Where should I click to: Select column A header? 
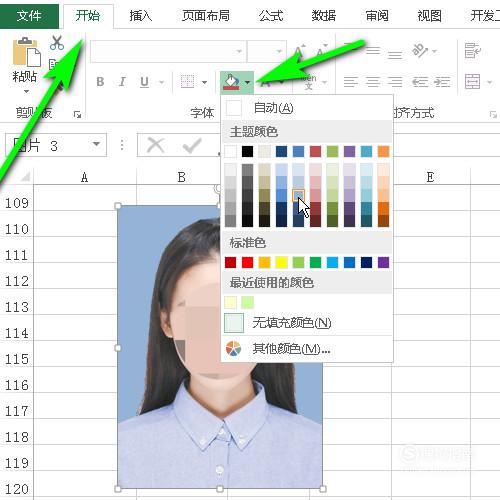pyautogui.click(x=85, y=177)
